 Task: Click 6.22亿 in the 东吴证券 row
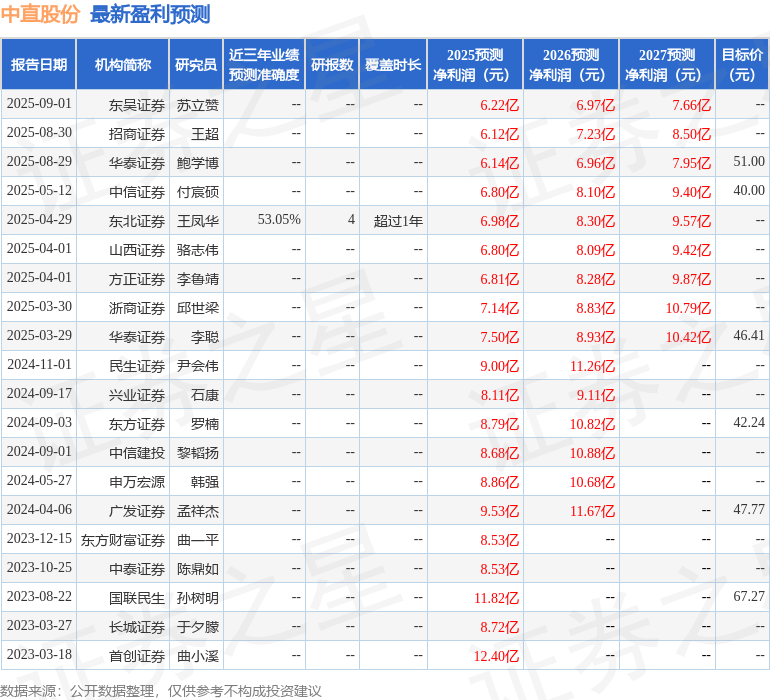point(499,105)
